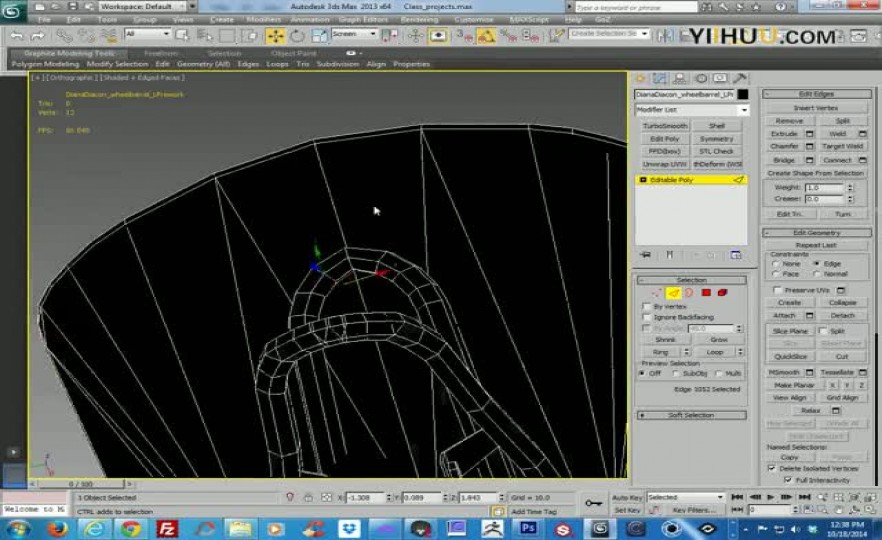This screenshot has height=540, width=882.
Task: Click the Pin Stack icon
Action: [x=646, y=255]
